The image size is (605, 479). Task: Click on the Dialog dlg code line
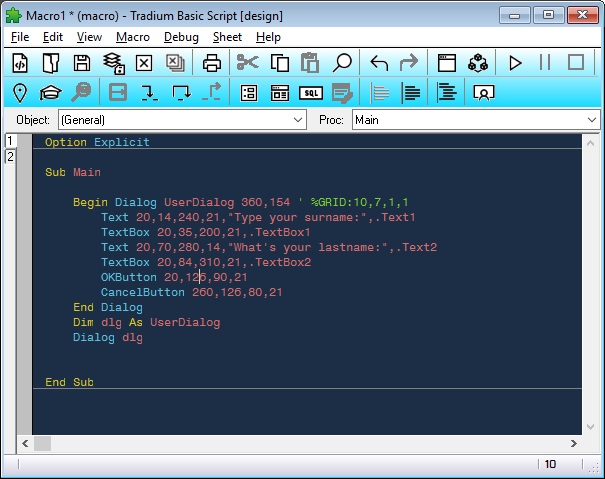[x=107, y=338]
